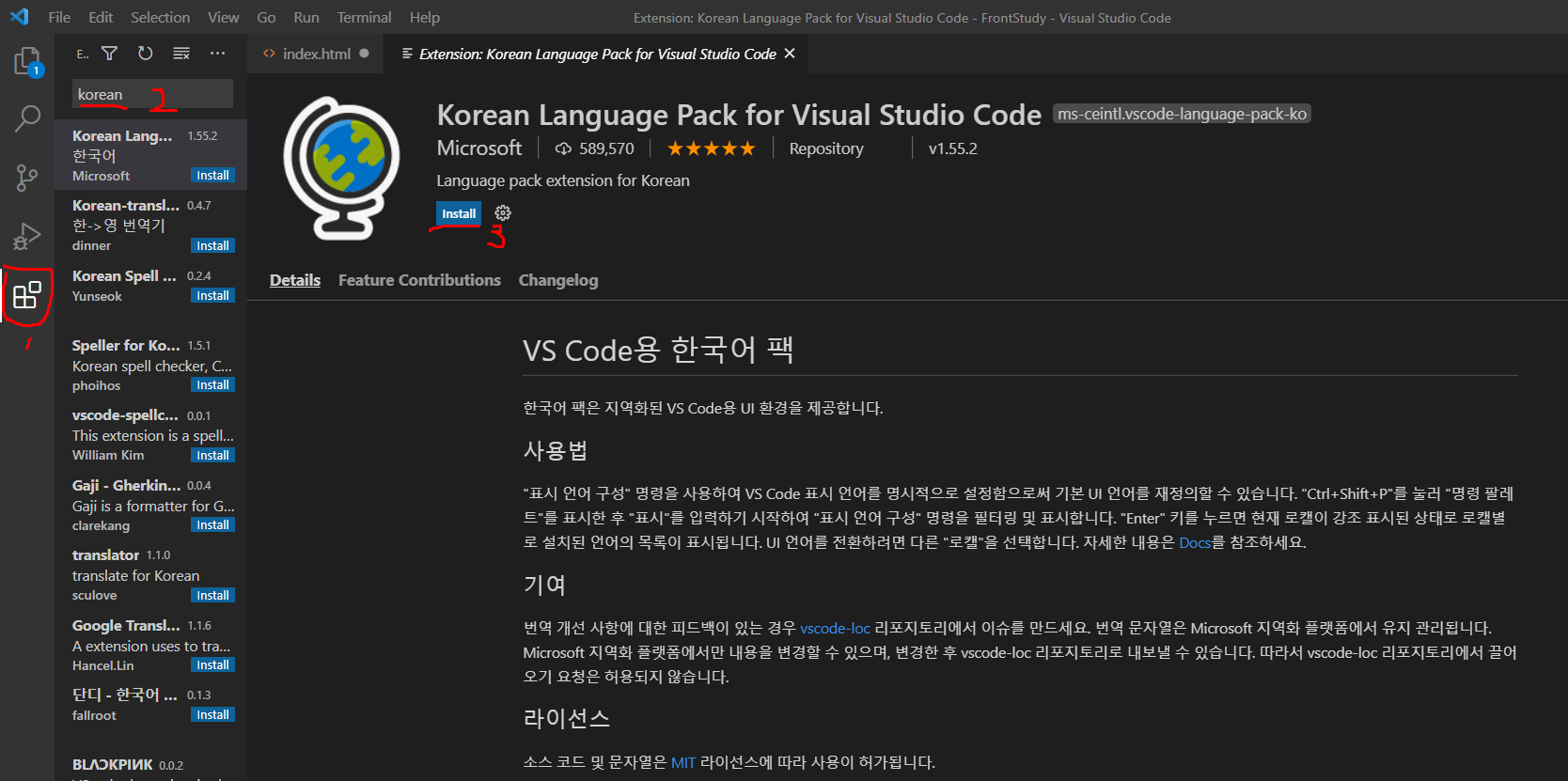Install translator extension by sculove
Viewport: 1568px width, 781px height.
point(212,595)
